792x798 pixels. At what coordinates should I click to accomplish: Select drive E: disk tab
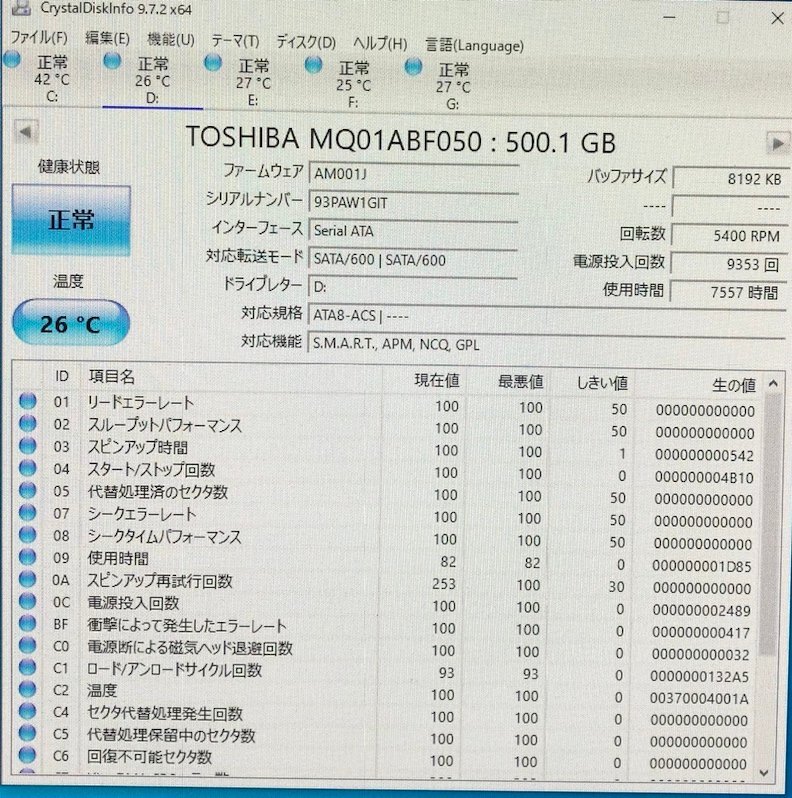(x=253, y=82)
